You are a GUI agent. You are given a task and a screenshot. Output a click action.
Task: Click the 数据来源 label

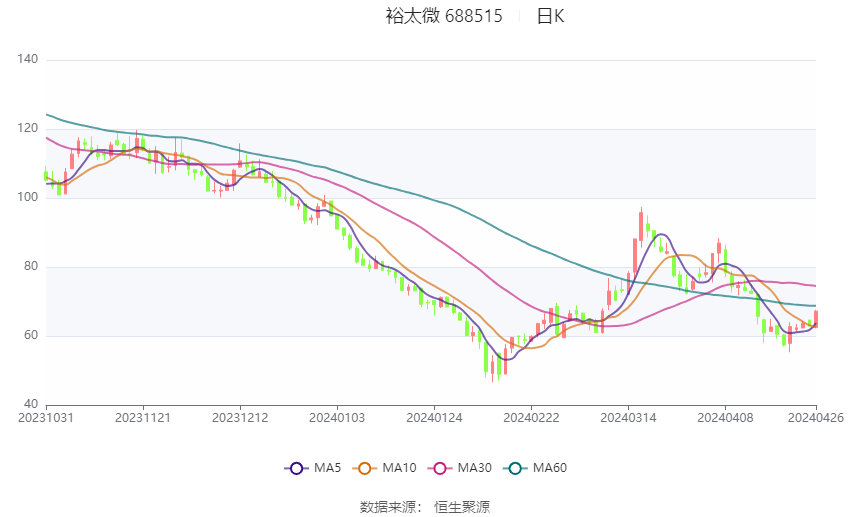click(x=387, y=507)
